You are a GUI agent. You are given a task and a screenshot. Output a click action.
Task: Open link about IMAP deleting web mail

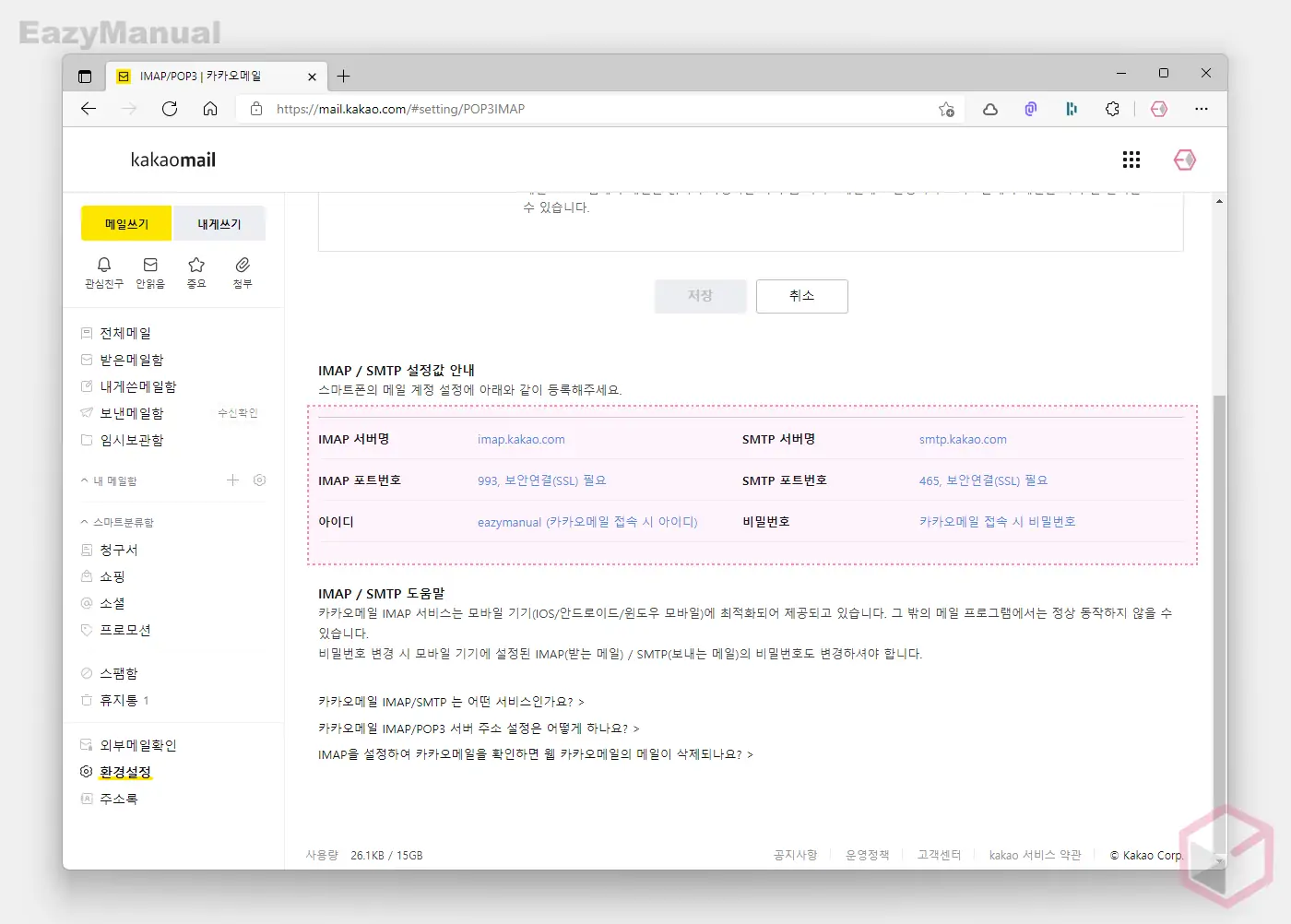536,753
